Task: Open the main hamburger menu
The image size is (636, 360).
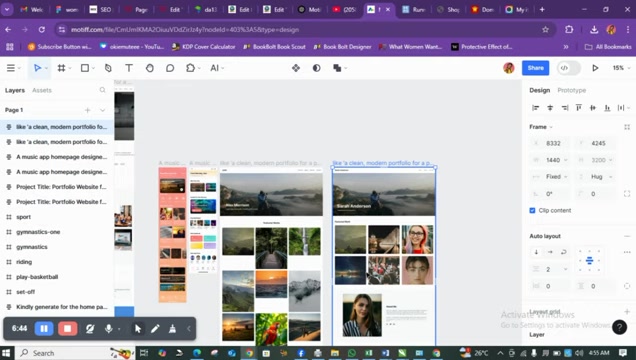Action: pyautogui.click(x=11, y=68)
